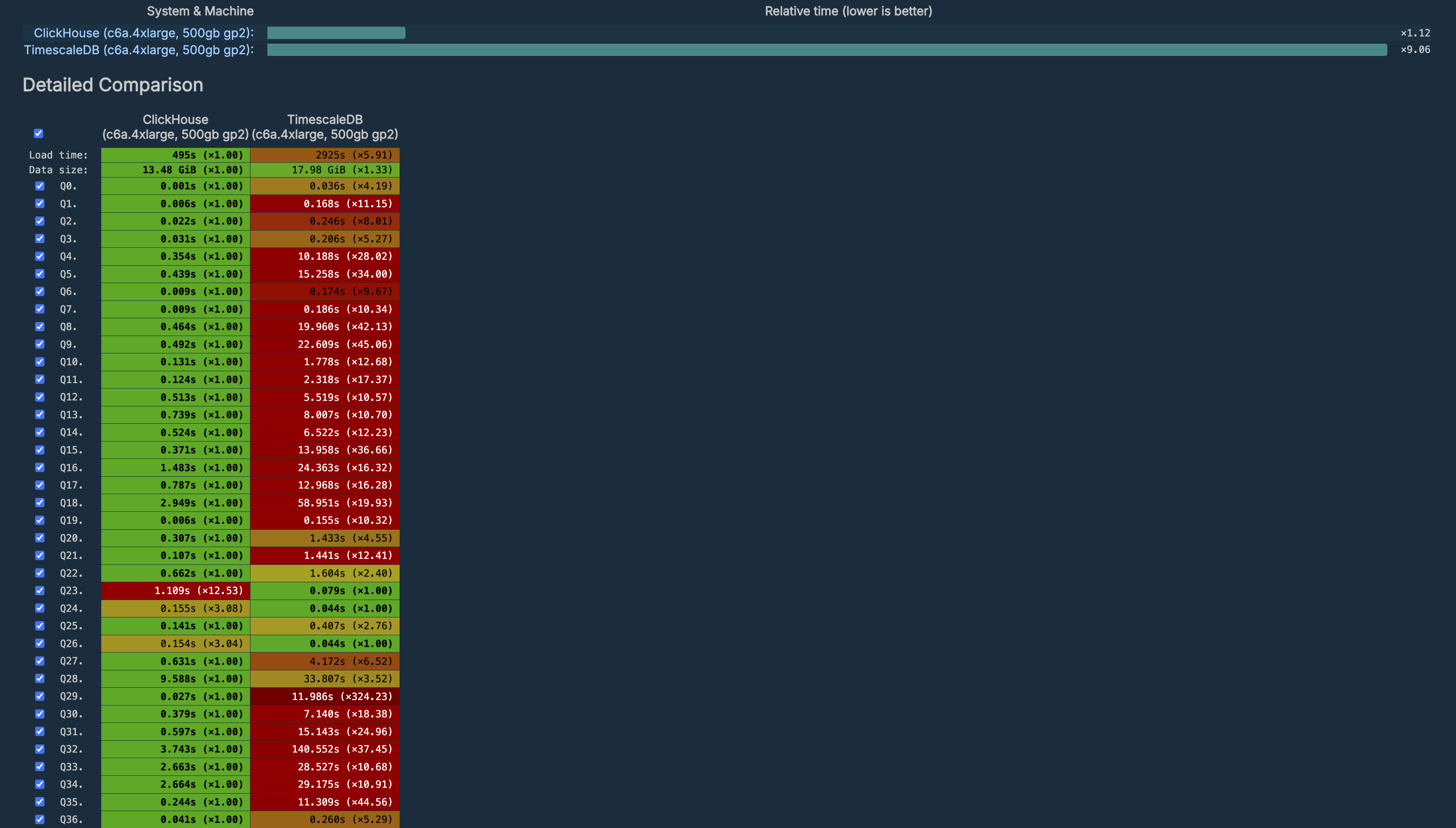Image resolution: width=1456 pixels, height=828 pixels.
Task: Click the ClickHouse relative time bar
Action: click(x=336, y=33)
